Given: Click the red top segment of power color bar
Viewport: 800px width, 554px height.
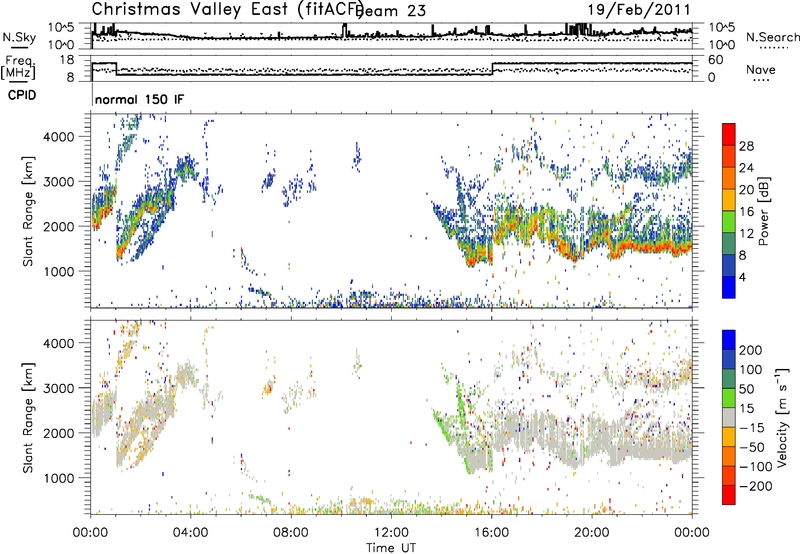Looking at the screenshot, I should (x=729, y=134).
